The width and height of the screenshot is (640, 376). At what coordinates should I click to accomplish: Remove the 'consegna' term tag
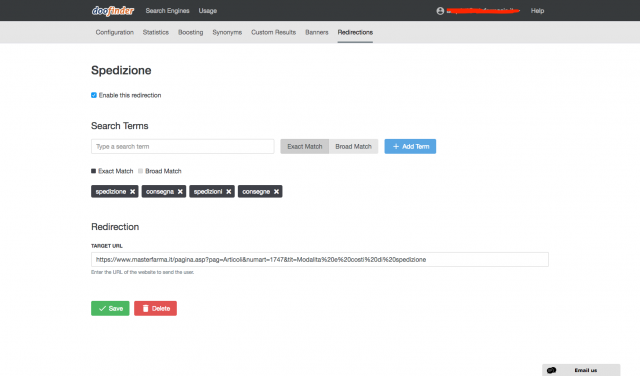(180, 191)
